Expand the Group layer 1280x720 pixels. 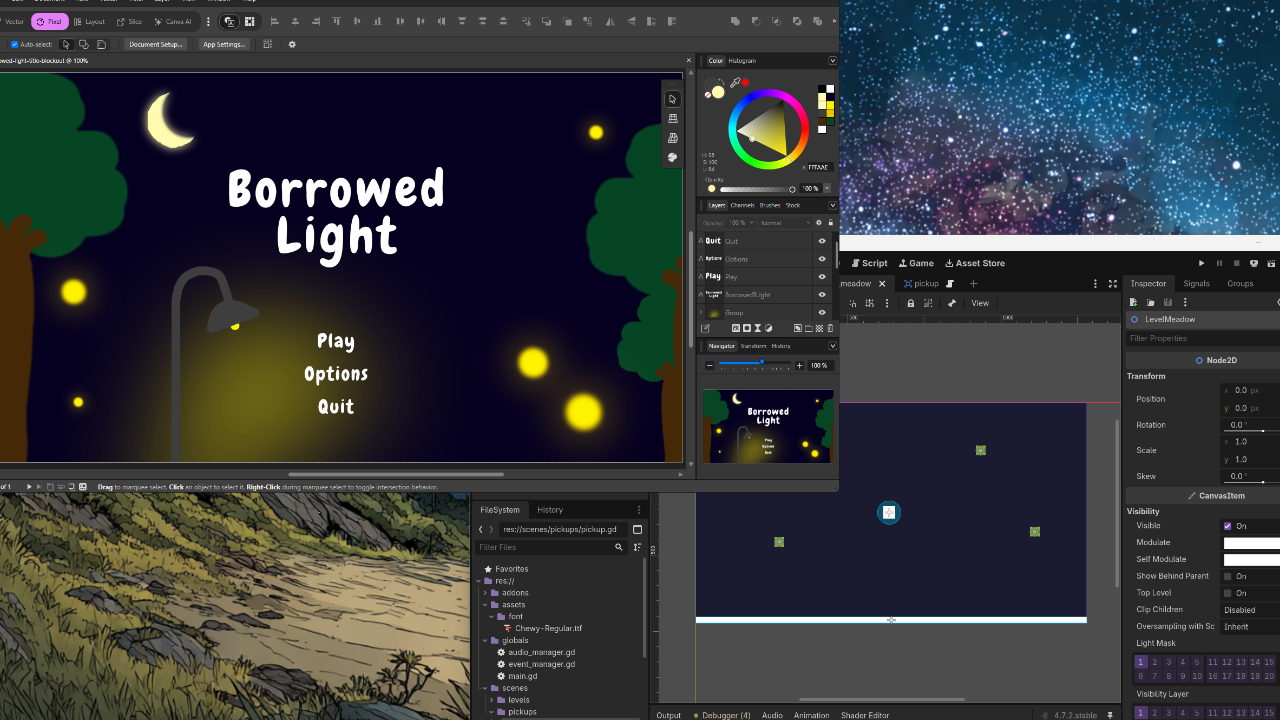701,313
